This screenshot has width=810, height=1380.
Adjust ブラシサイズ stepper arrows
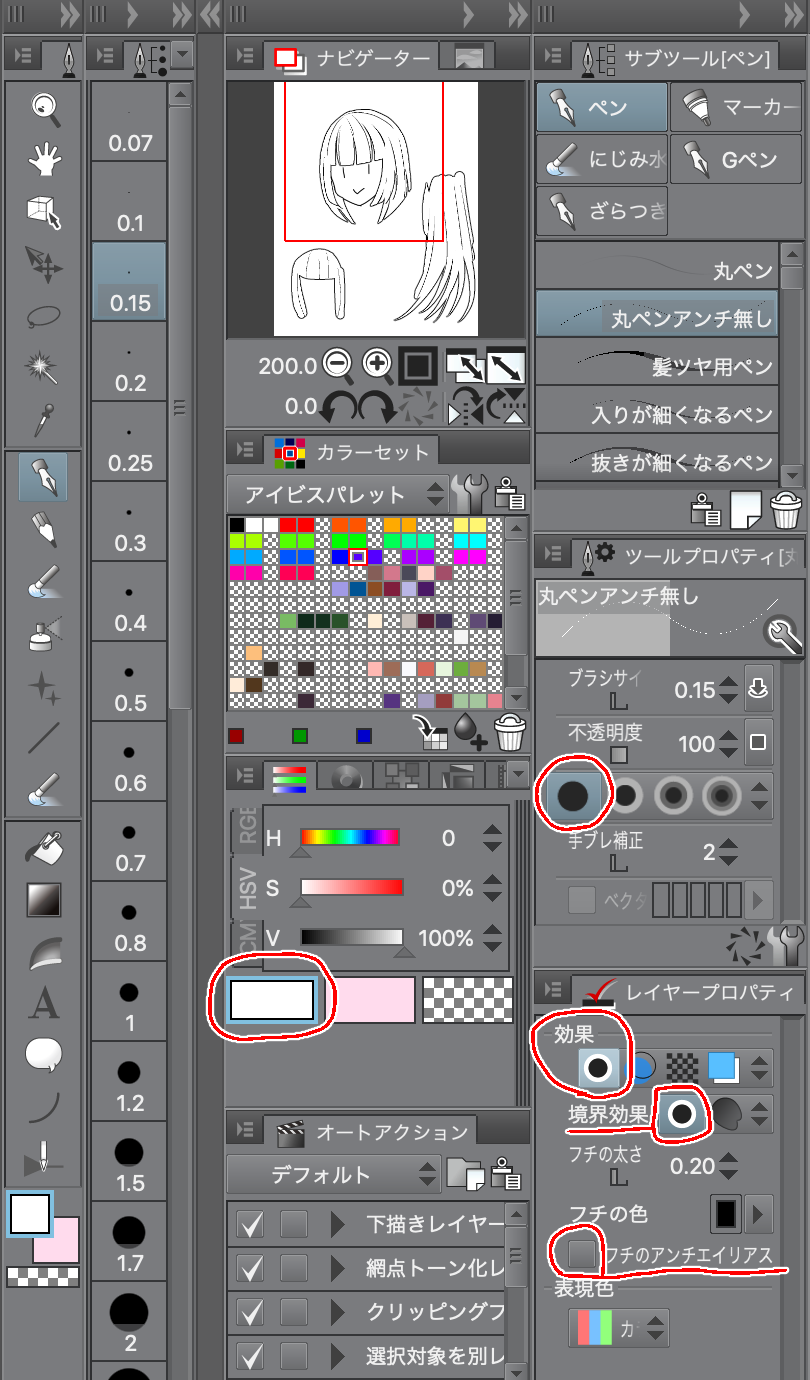click(x=728, y=690)
